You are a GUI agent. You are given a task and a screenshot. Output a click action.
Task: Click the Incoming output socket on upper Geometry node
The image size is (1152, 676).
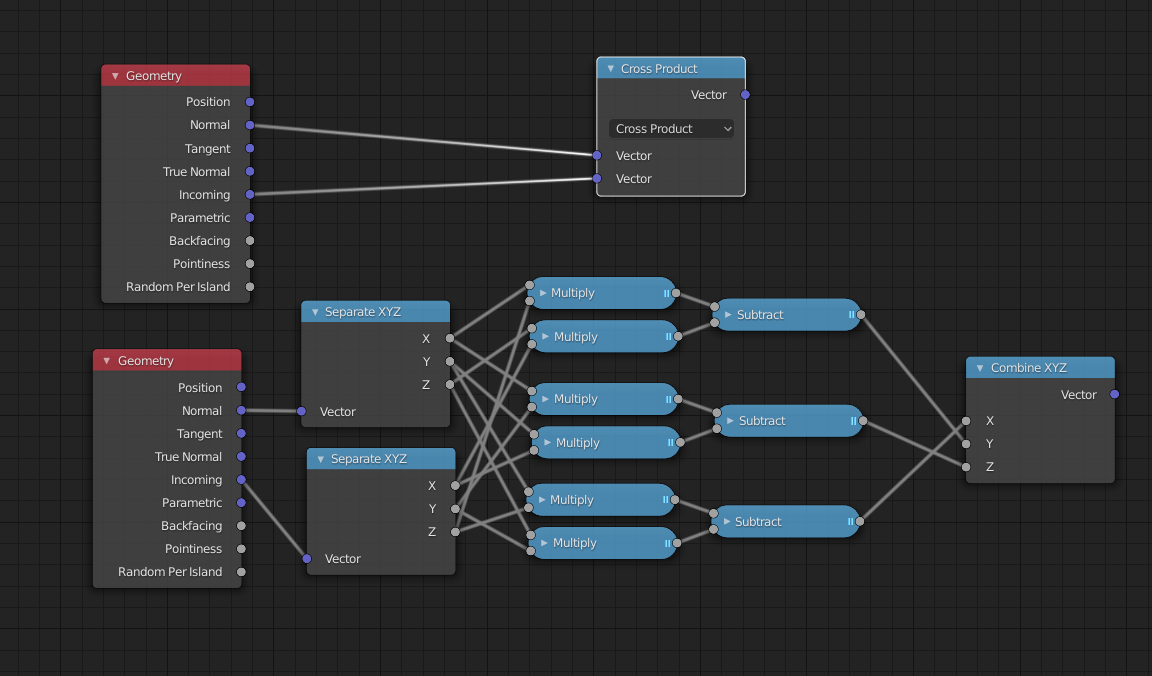[x=250, y=194]
